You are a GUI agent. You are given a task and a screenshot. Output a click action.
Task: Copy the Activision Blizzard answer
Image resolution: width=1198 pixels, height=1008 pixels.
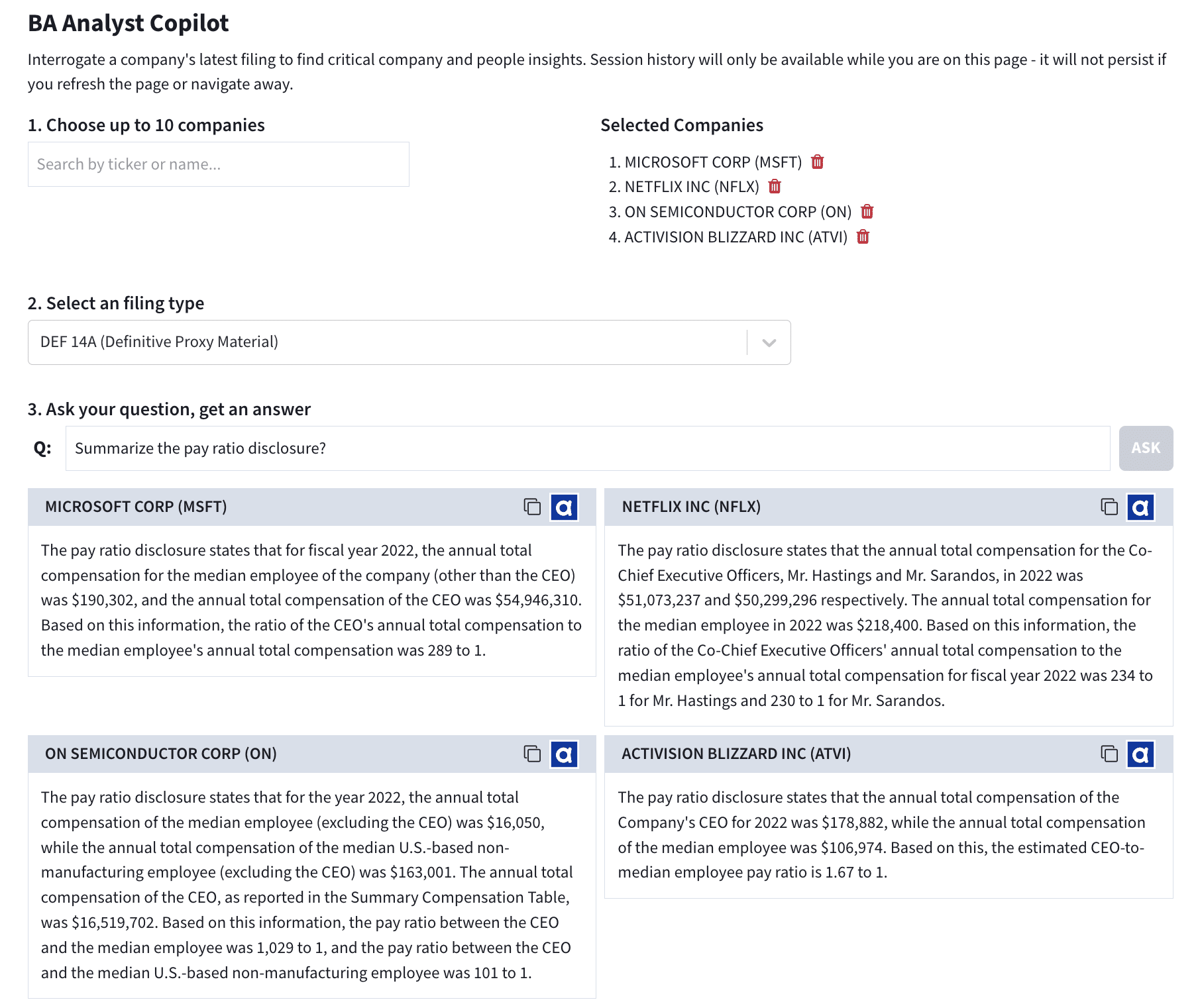coord(1109,754)
